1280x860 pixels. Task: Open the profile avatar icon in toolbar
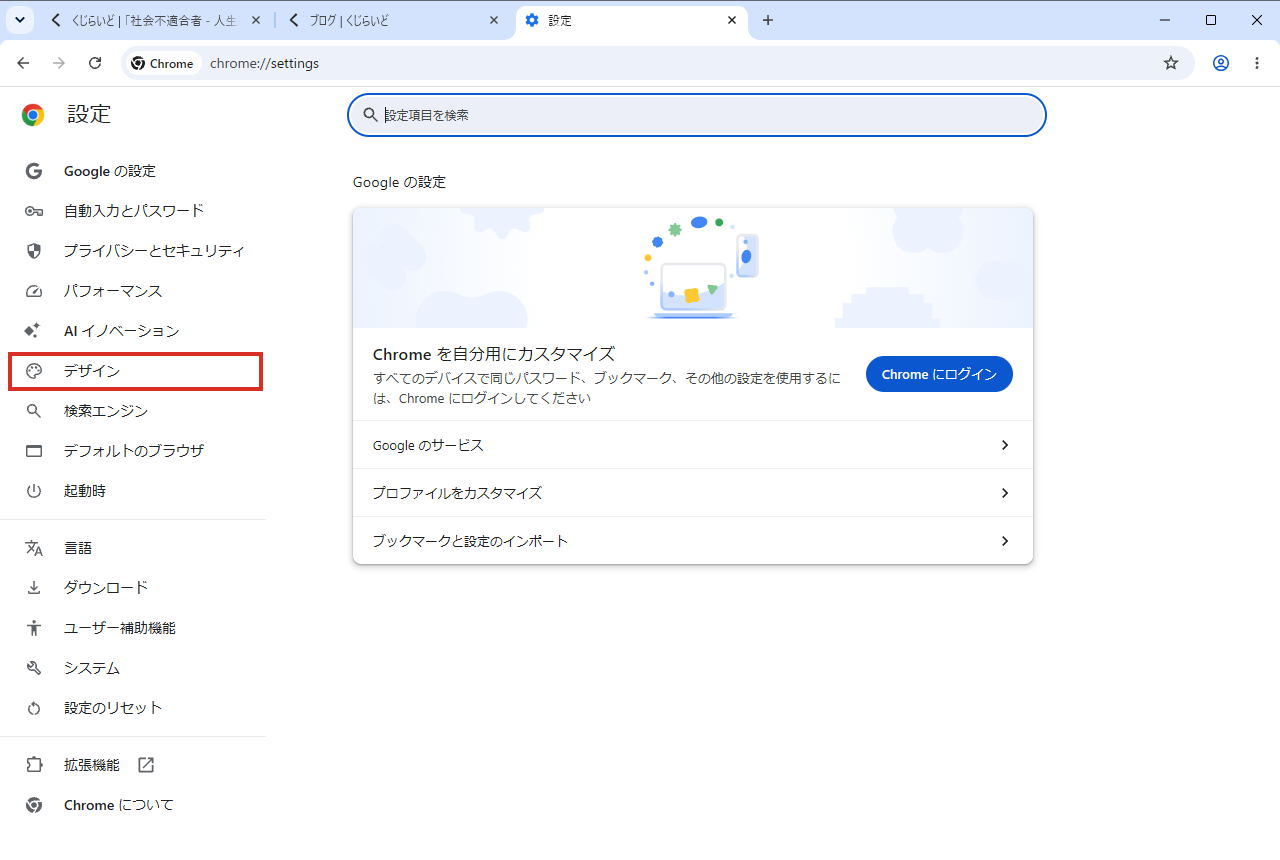tap(1221, 63)
